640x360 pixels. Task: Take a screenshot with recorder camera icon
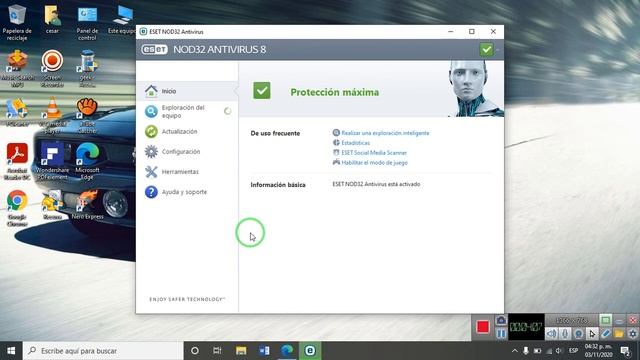[501, 320]
